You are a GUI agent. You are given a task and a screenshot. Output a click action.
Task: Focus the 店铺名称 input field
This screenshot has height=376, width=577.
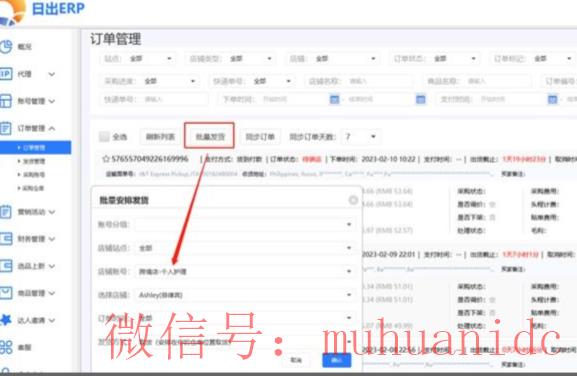tap(380, 81)
